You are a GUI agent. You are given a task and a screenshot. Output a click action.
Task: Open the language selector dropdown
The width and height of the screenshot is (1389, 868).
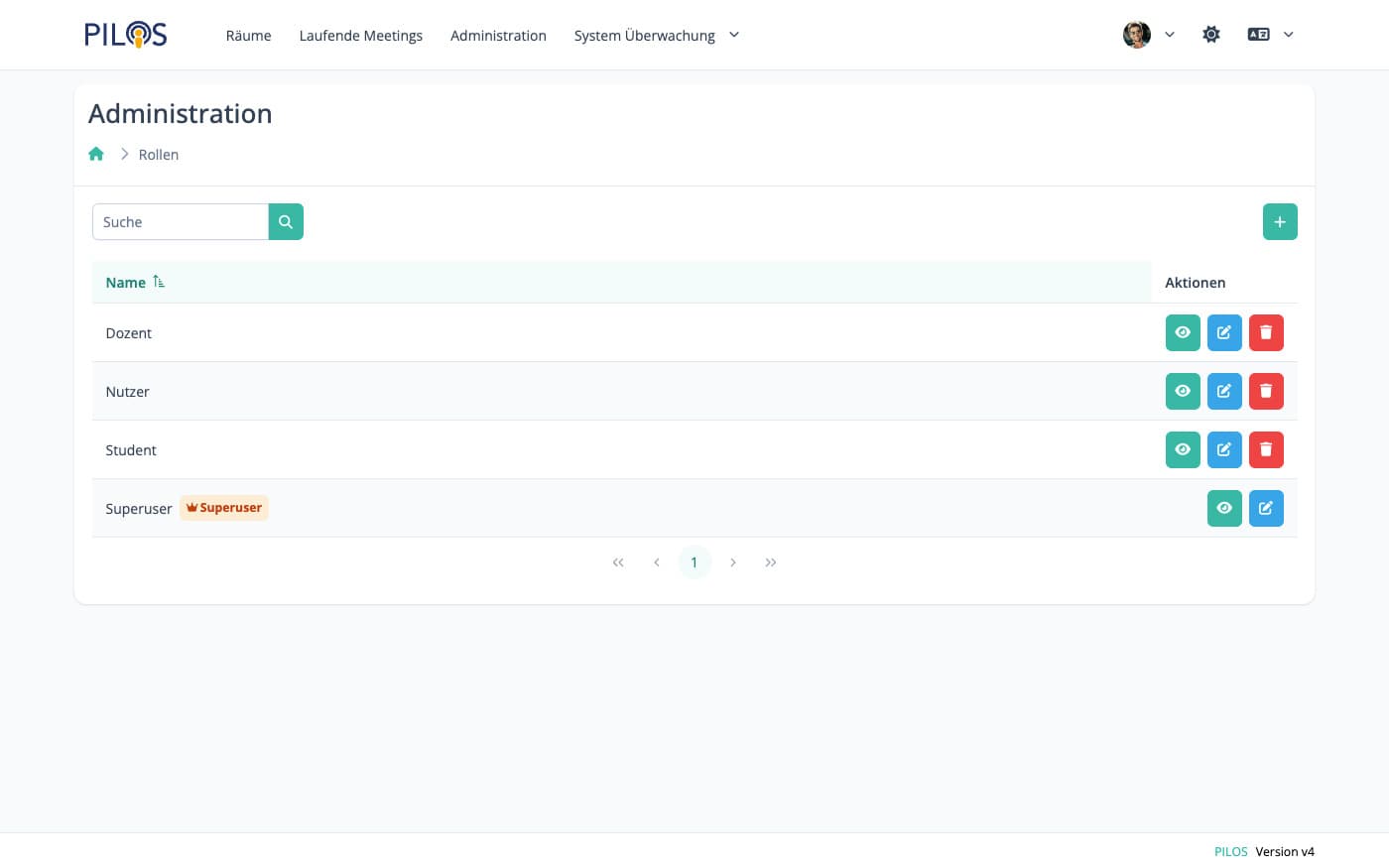coord(1270,35)
